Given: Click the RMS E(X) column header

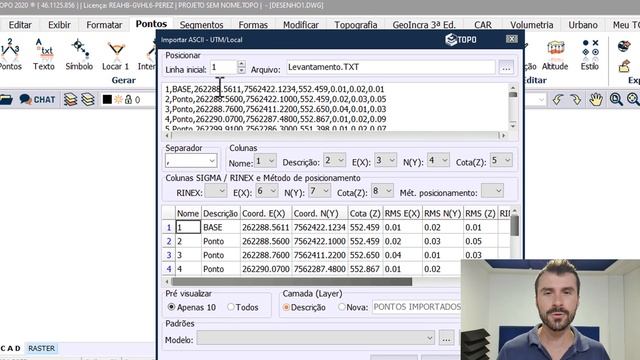Looking at the screenshot, I should coord(402,213).
